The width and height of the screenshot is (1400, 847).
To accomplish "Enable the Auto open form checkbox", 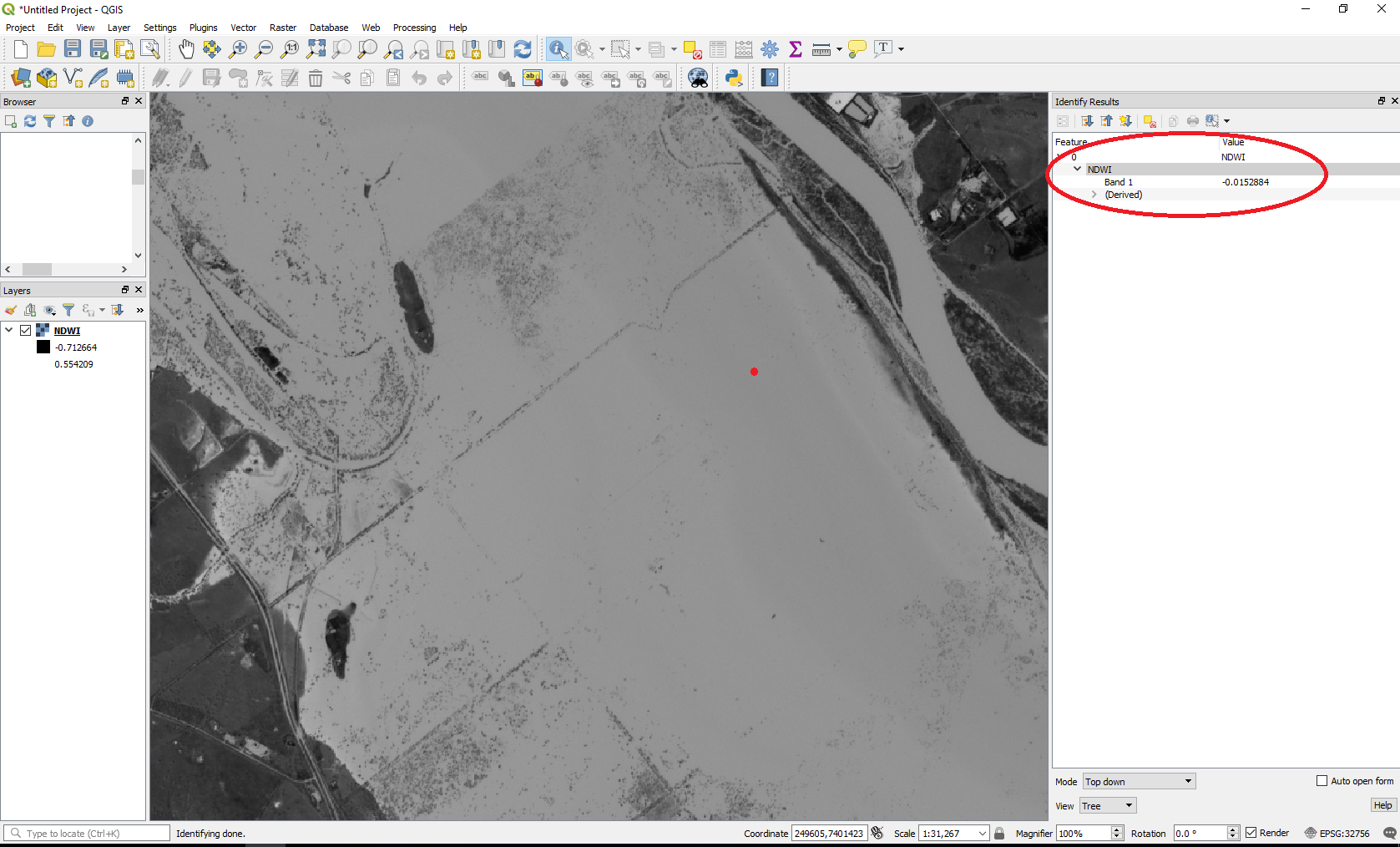I will [x=1322, y=781].
